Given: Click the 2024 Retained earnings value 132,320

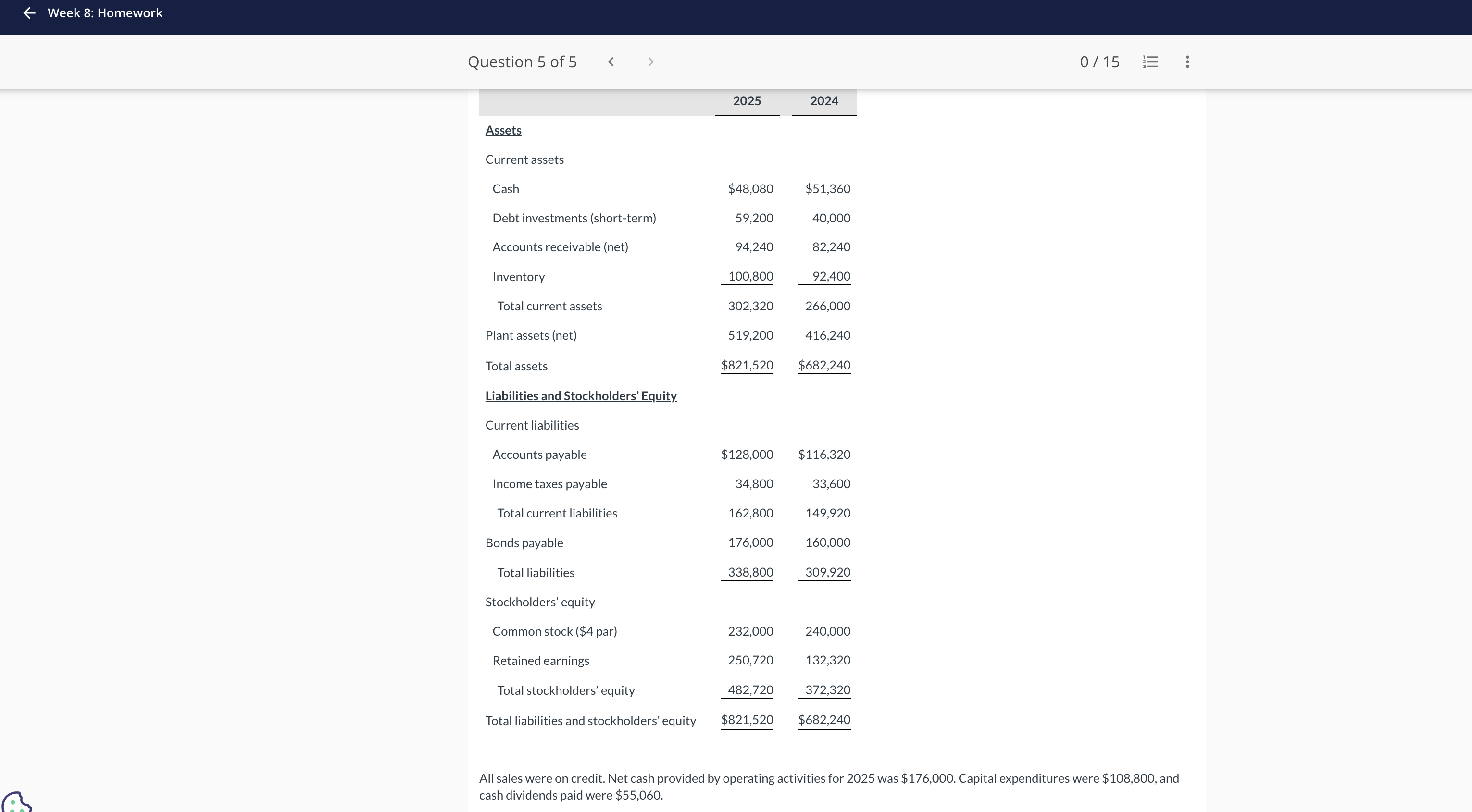Looking at the screenshot, I should 827,660.
